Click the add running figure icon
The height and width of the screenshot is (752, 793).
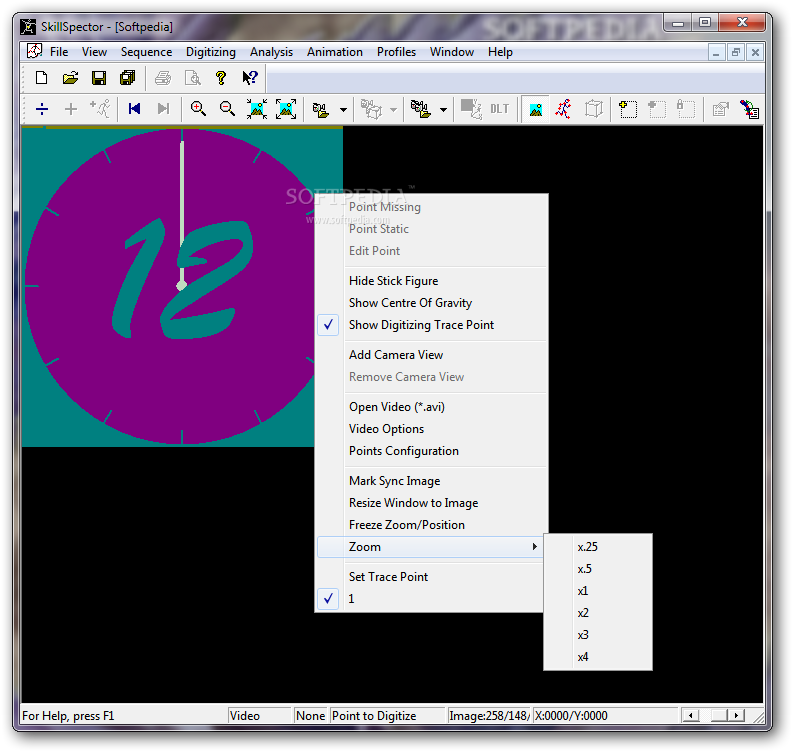coord(100,109)
